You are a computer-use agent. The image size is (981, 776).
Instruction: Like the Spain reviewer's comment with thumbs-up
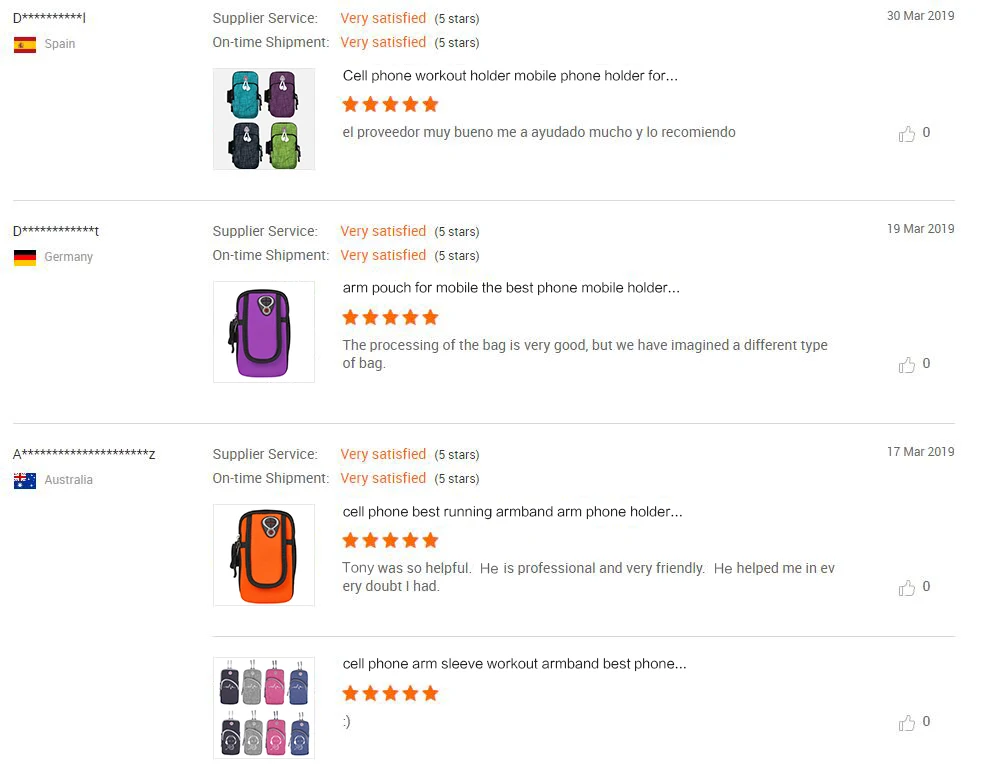pyautogui.click(x=907, y=134)
